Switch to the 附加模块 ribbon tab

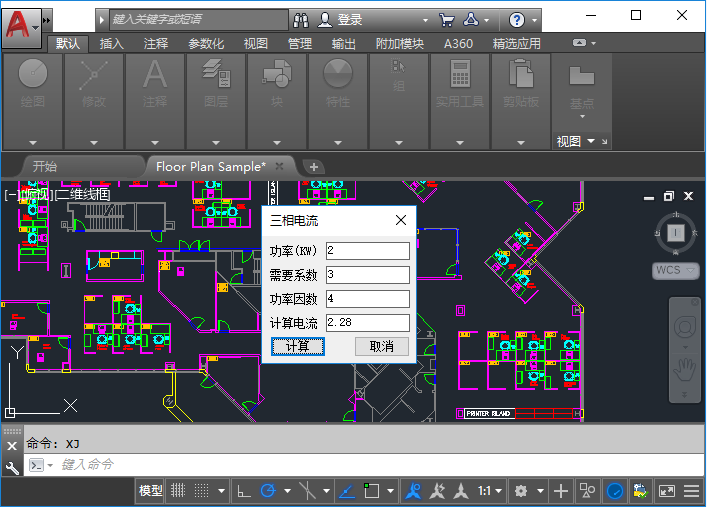399,44
